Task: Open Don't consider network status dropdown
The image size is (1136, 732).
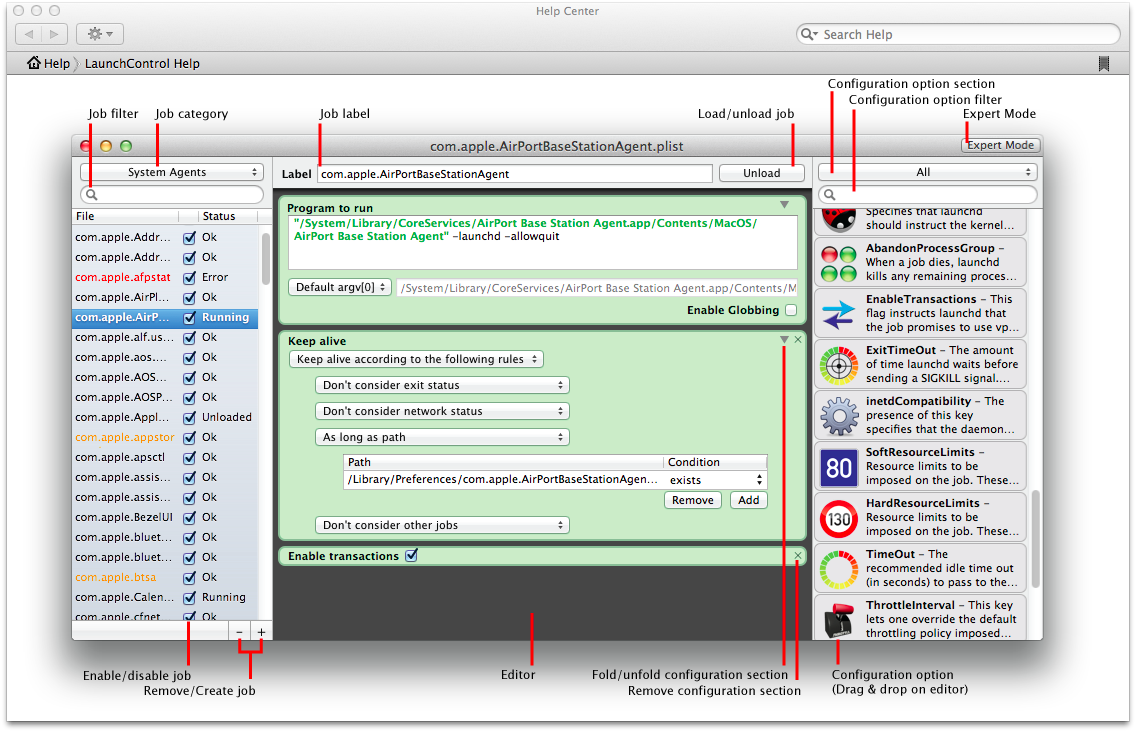Action: click(442, 411)
